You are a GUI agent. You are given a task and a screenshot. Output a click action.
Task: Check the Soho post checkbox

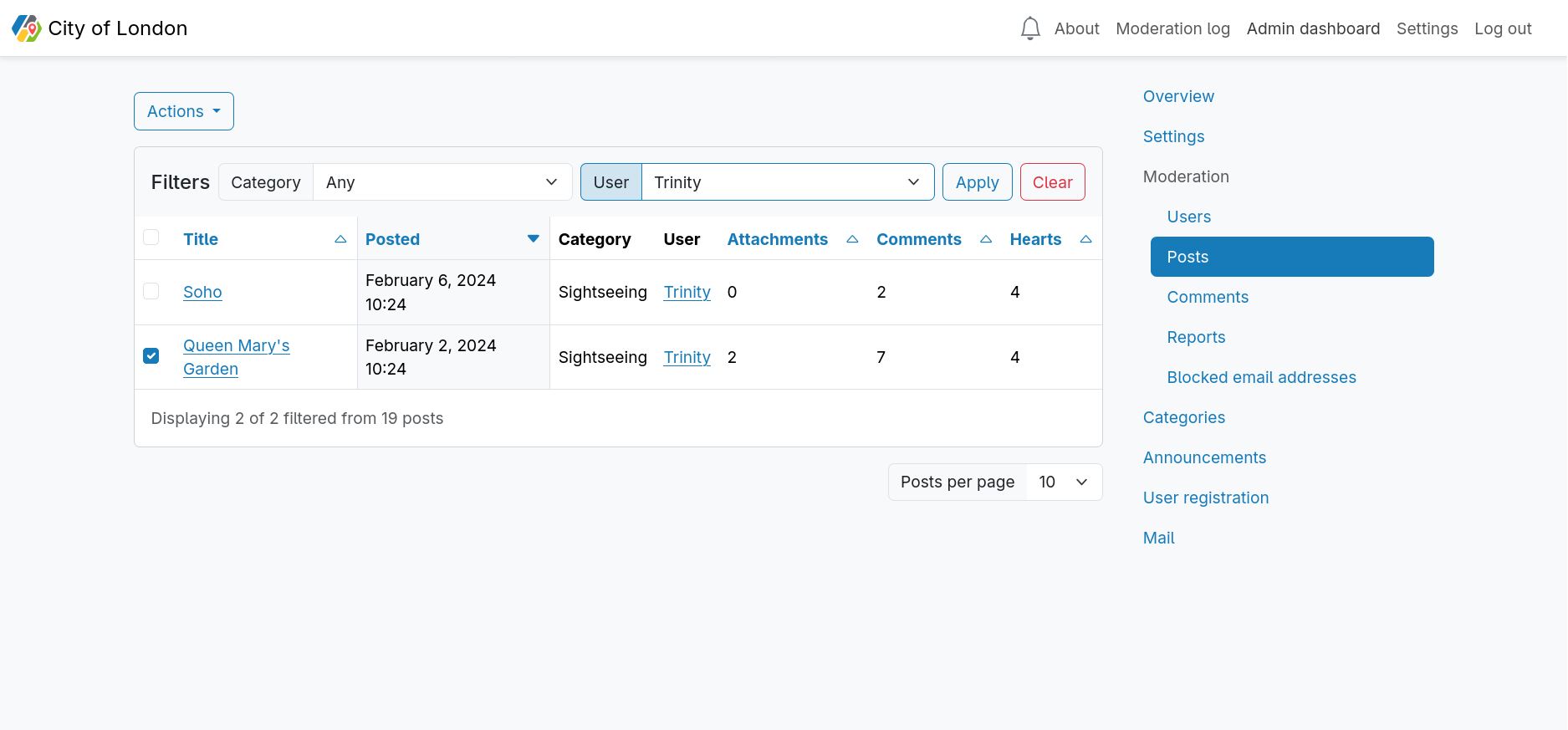coord(151,291)
